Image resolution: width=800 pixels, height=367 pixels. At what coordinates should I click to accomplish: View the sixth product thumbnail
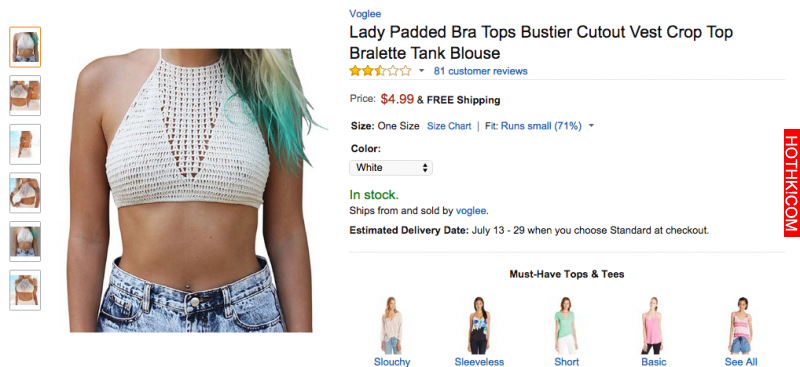click(x=25, y=290)
